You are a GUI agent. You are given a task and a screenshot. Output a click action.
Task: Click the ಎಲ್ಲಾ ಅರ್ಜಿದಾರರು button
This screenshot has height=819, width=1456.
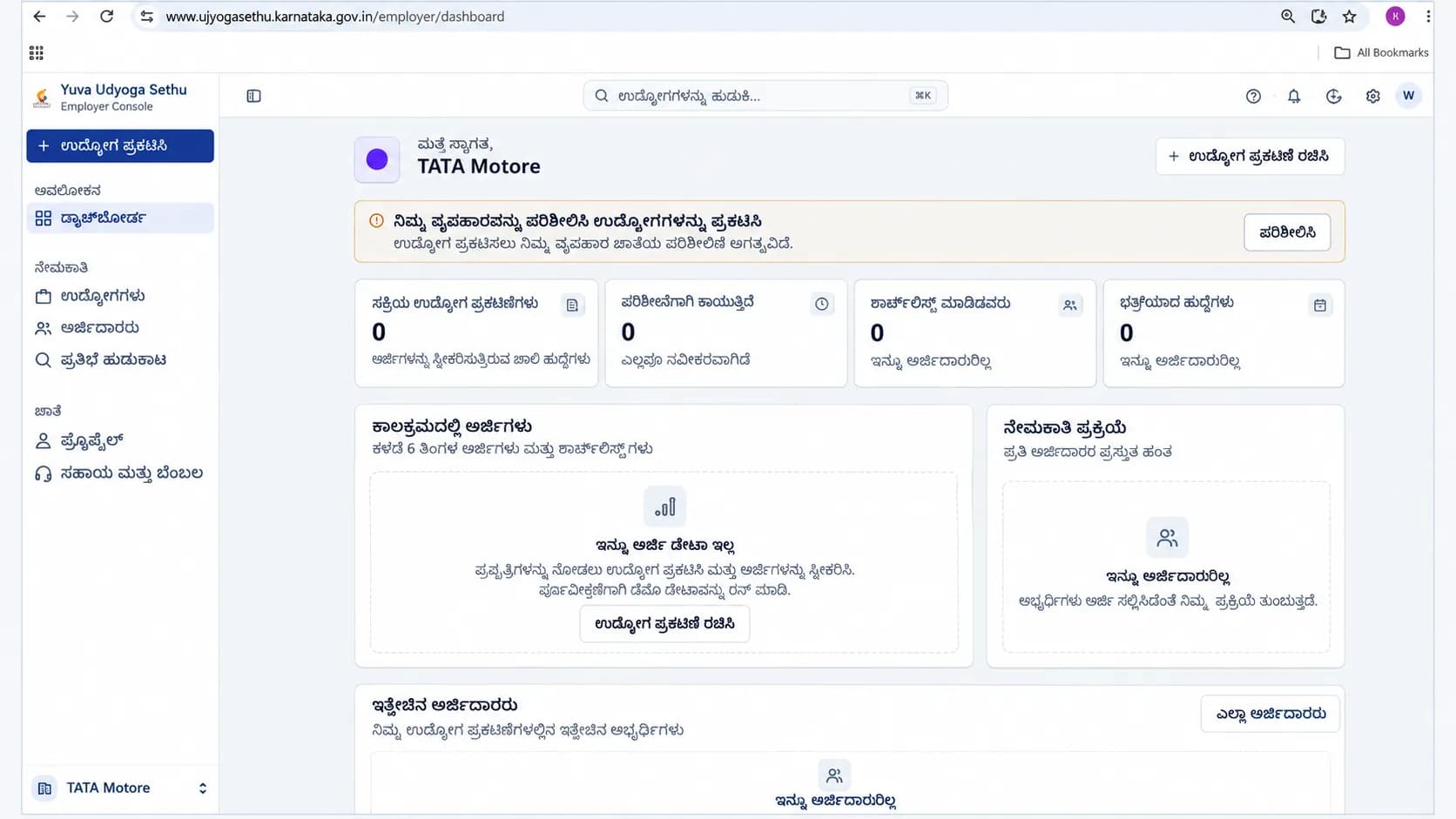[x=1271, y=714]
